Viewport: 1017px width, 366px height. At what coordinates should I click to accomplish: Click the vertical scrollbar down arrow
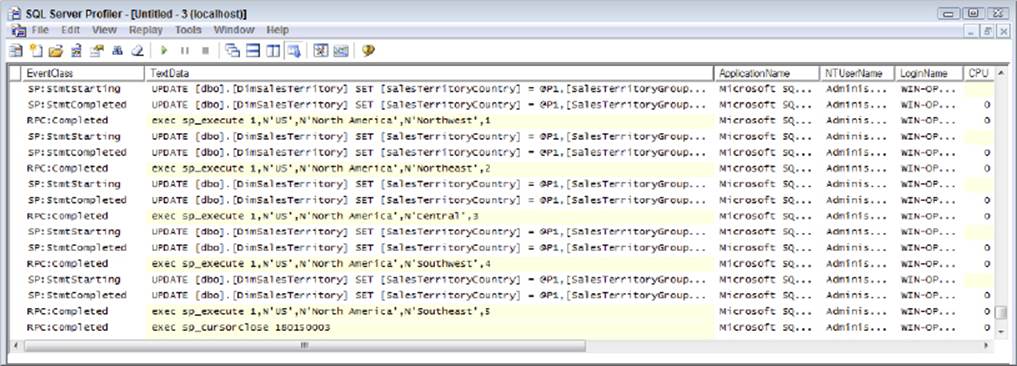pos(1001,332)
